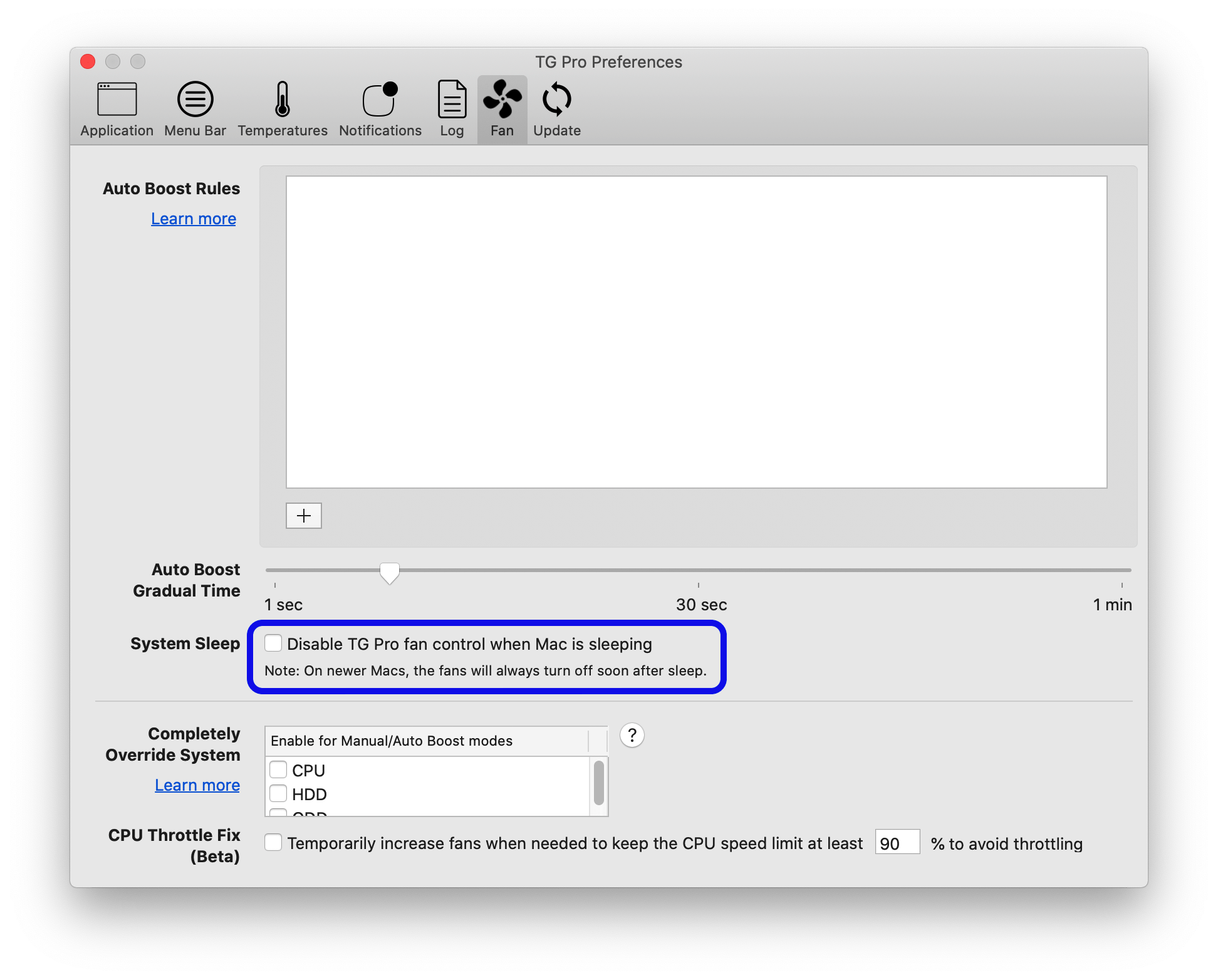The image size is (1218, 980).
Task: Close the TG Pro Preferences window
Action: (x=88, y=61)
